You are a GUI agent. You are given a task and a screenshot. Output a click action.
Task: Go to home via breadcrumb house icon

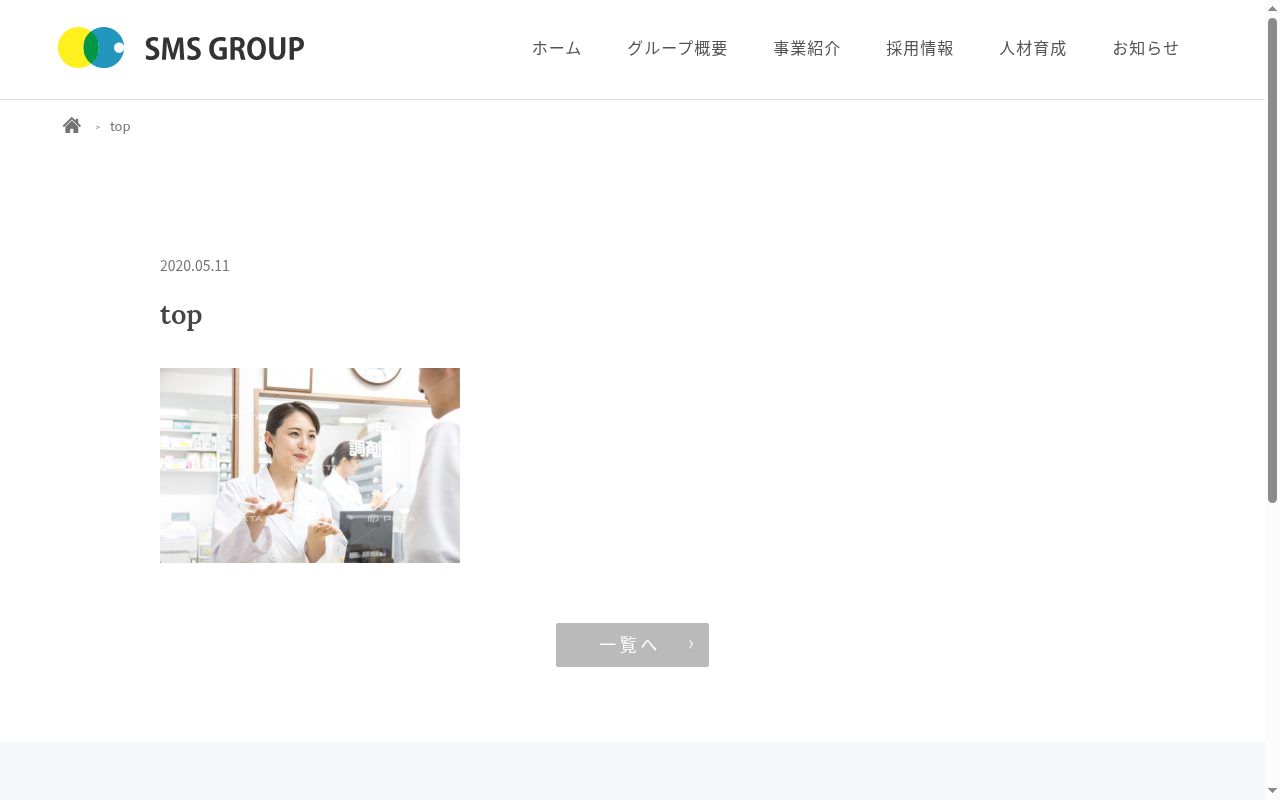[x=72, y=125]
